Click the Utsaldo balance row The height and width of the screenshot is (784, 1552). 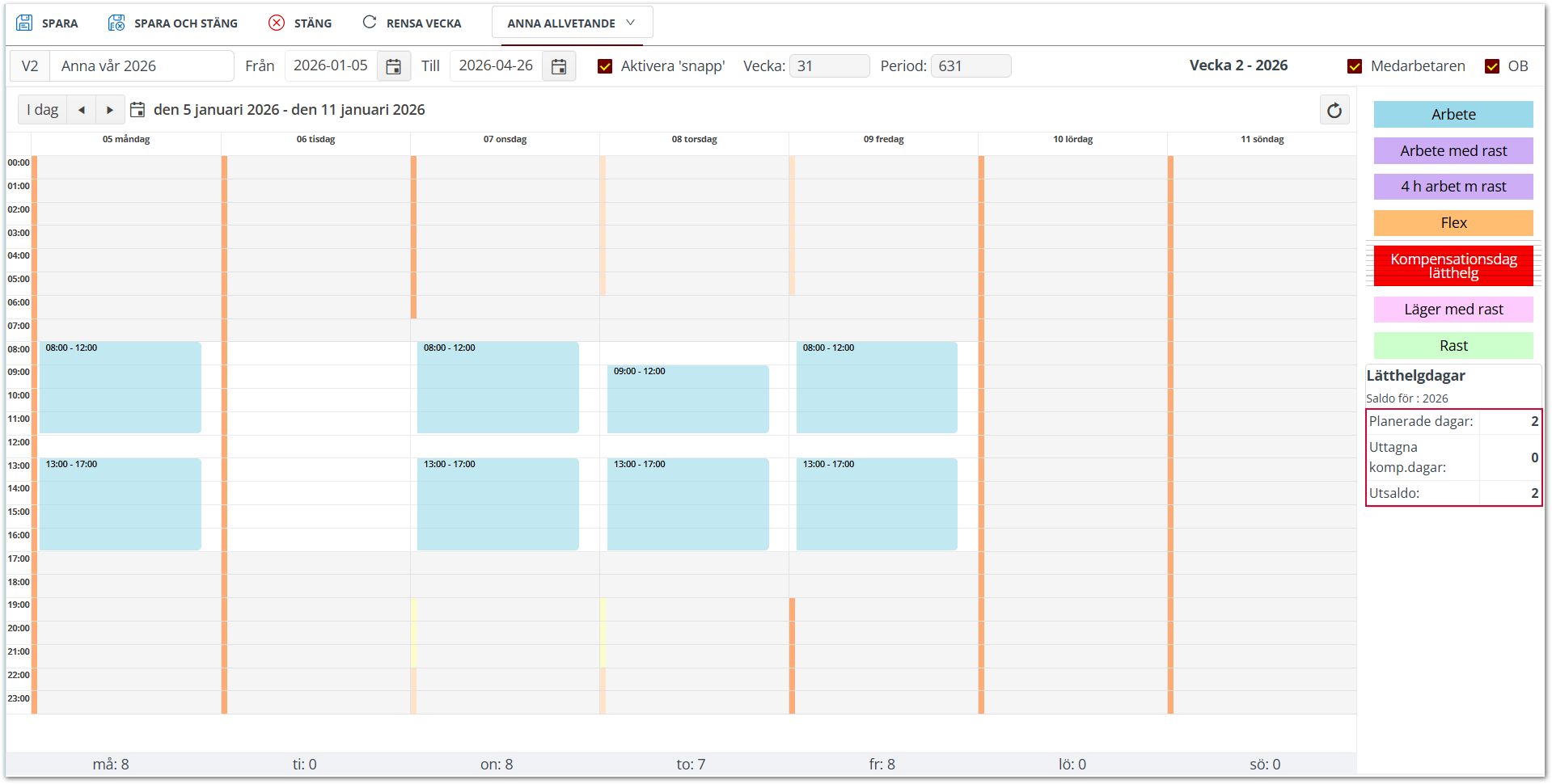tap(1453, 493)
